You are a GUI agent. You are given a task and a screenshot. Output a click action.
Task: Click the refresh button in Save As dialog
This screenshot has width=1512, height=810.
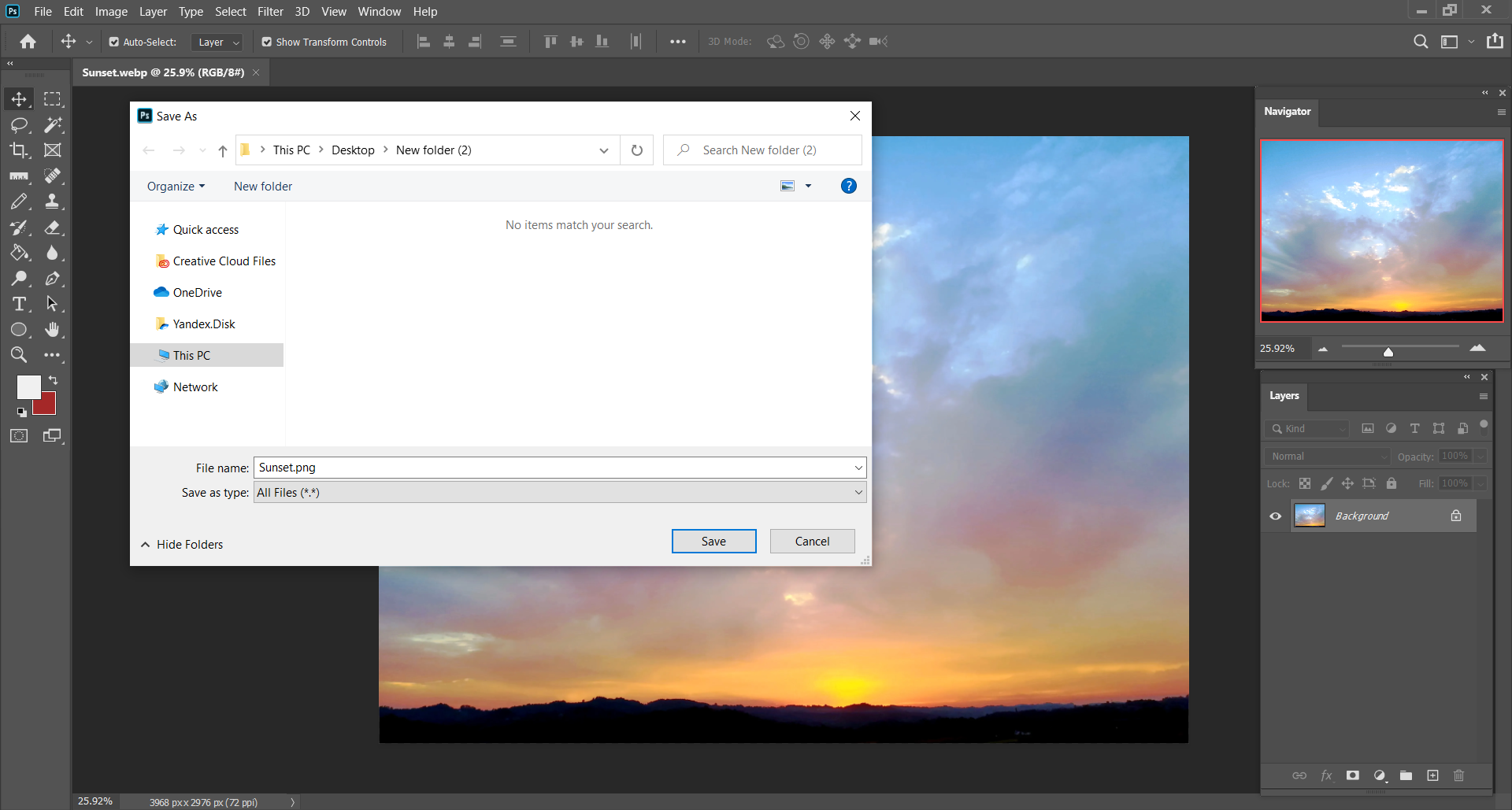[637, 150]
